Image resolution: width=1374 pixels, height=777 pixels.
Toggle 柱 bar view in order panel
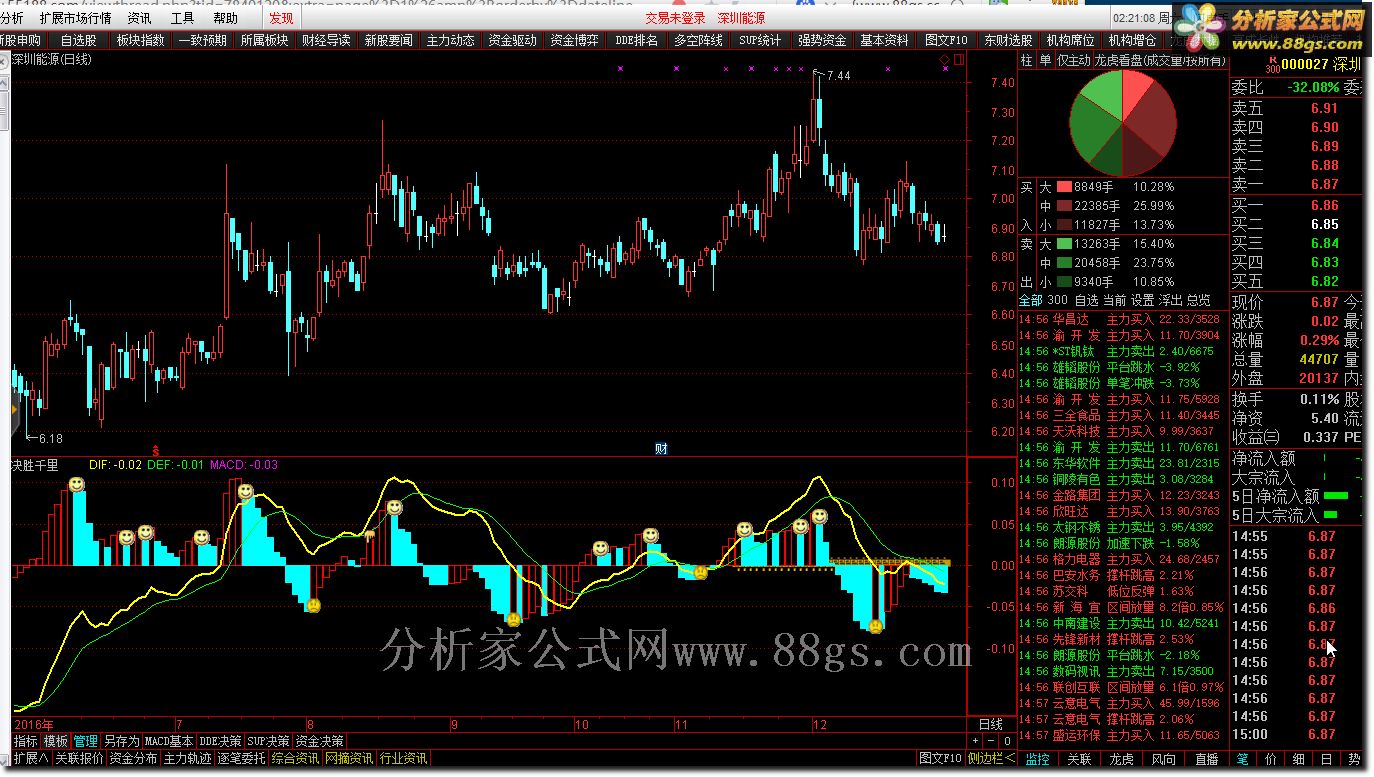click(x=1027, y=60)
